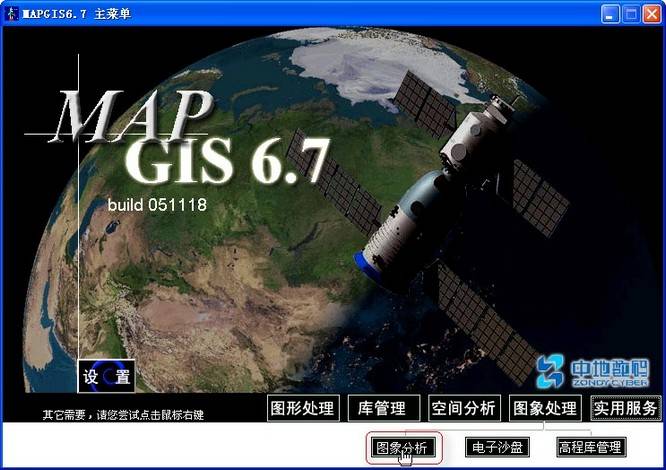
Task: Click the 中地数码 Zondy Cyber logo
Action: pyautogui.click(x=592, y=372)
